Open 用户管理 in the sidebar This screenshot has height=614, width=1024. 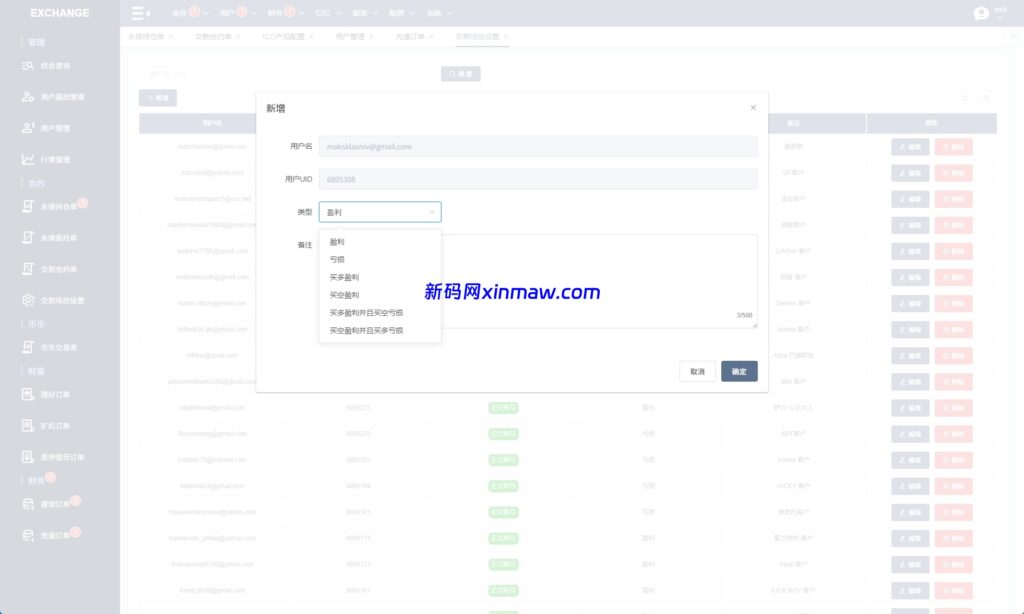55,128
